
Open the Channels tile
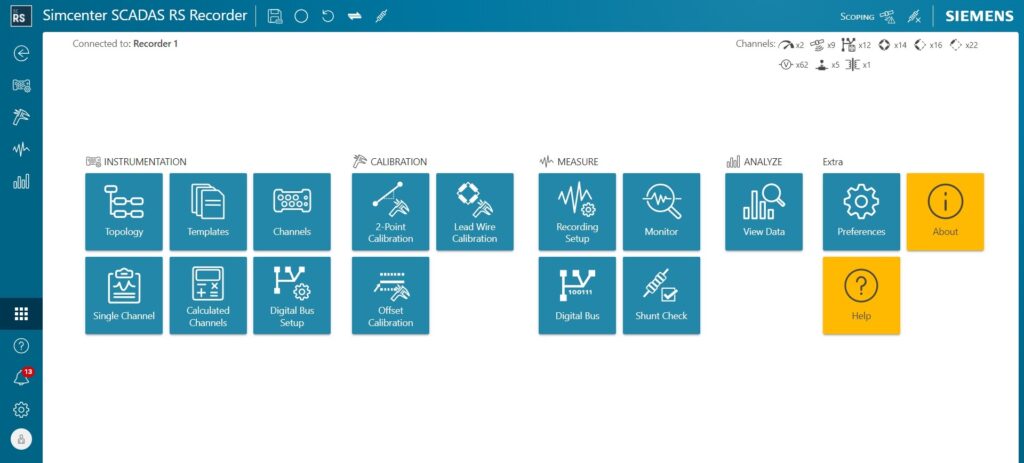pyautogui.click(x=292, y=211)
